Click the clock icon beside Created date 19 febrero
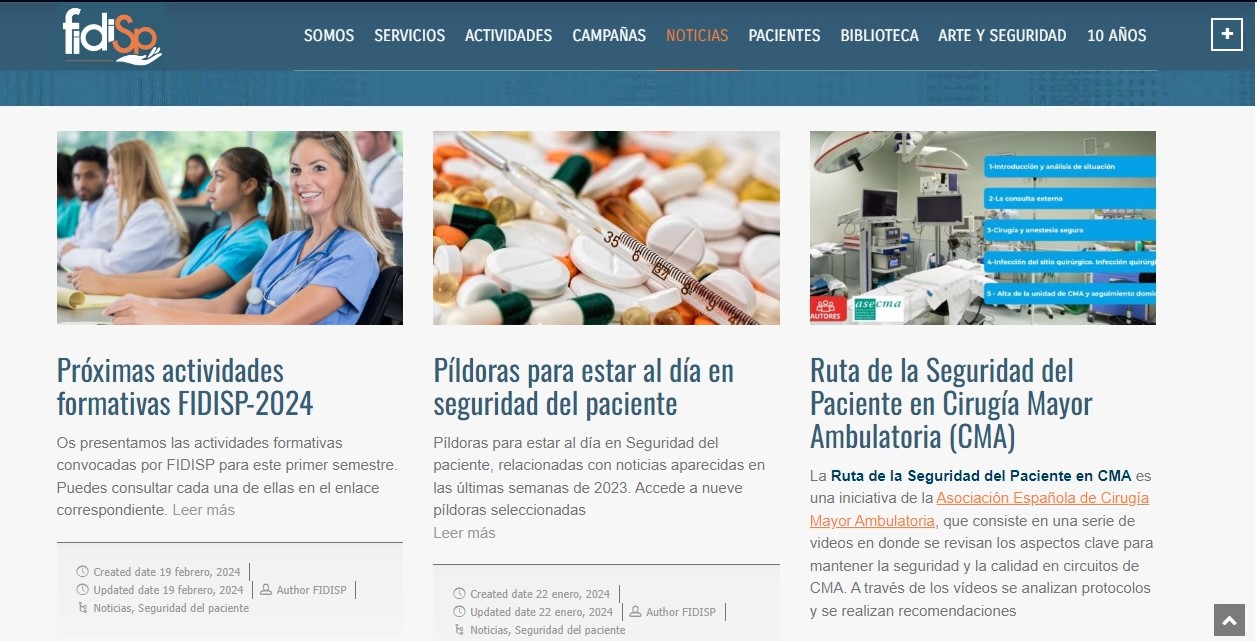The width and height of the screenshot is (1257, 641). (x=82, y=572)
